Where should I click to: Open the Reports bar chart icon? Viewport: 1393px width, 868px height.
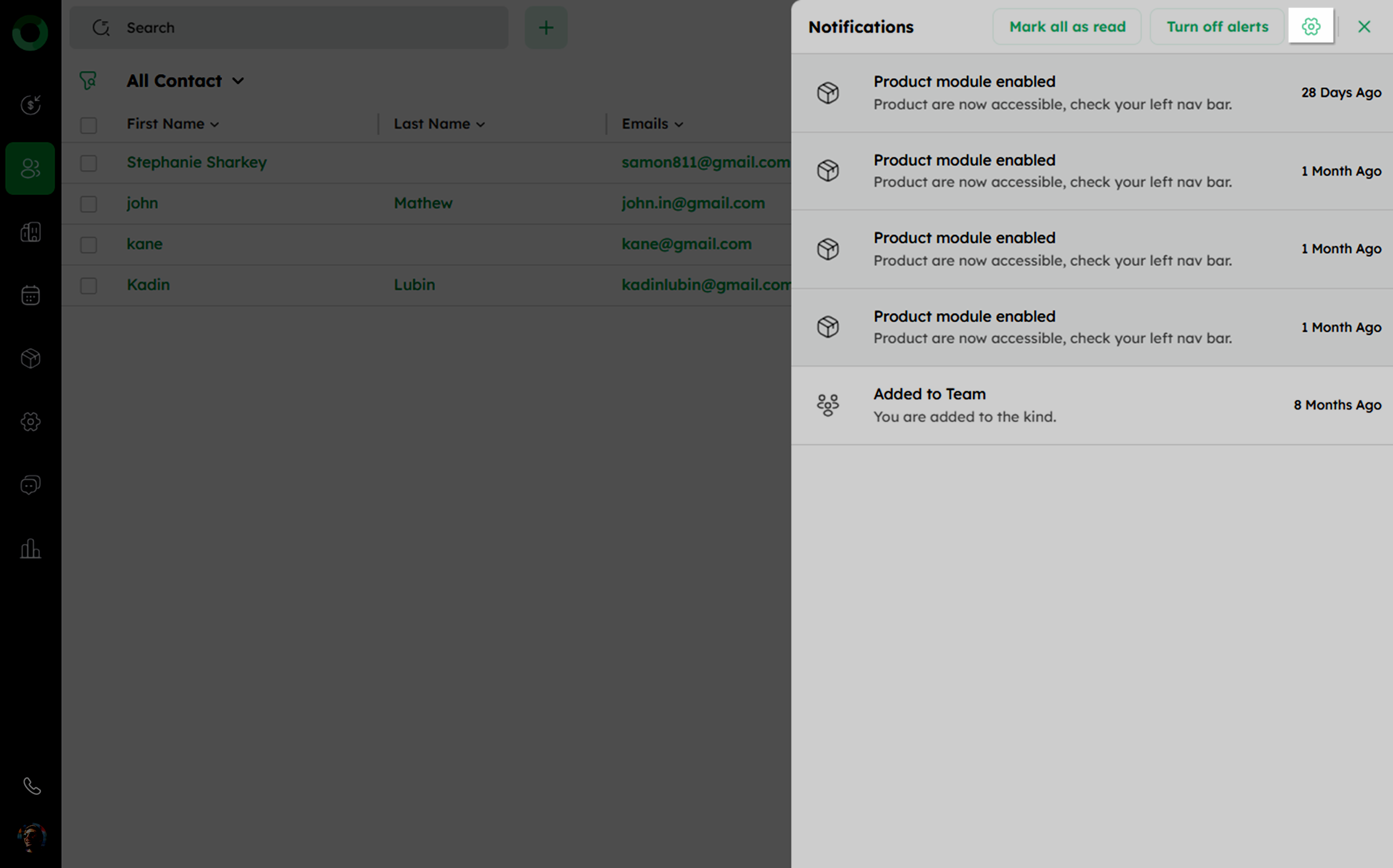click(x=31, y=549)
